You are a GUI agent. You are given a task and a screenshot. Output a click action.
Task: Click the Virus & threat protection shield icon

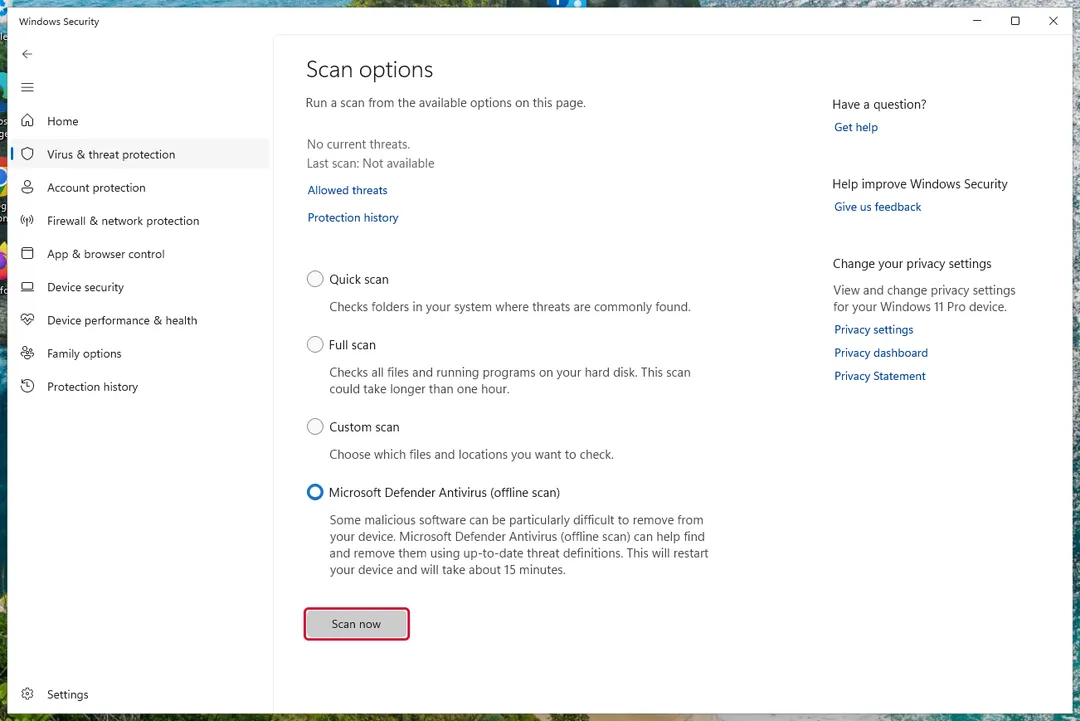(x=28, y=154)
